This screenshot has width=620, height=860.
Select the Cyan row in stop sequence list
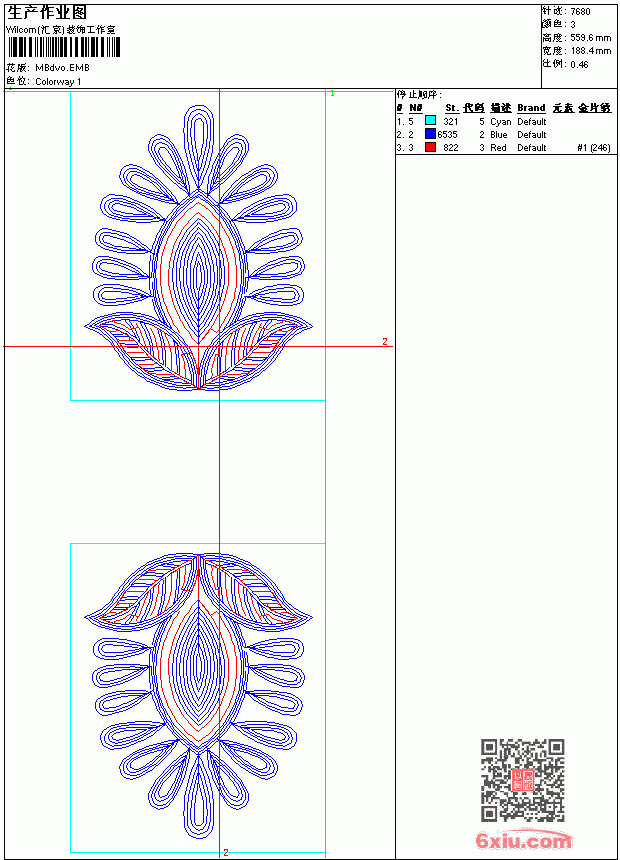coord(504,121)
